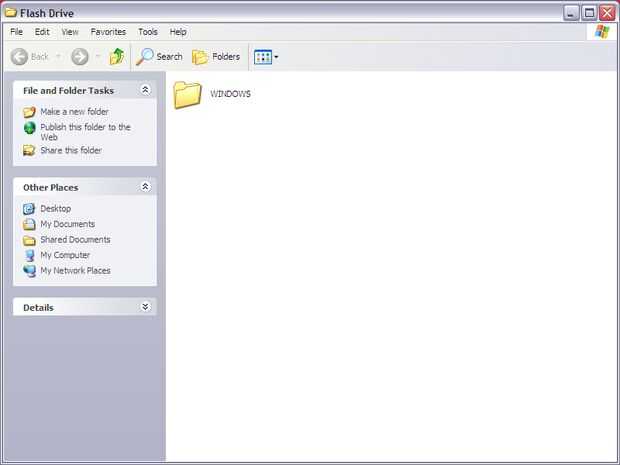Click the Windows flag logo

(602, 32)
